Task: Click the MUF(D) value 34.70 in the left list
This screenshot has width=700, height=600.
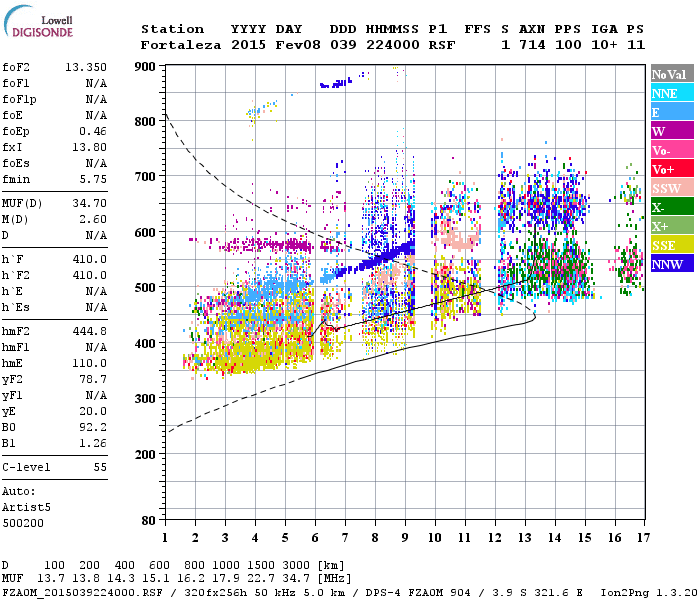Action: coord(89,203)
